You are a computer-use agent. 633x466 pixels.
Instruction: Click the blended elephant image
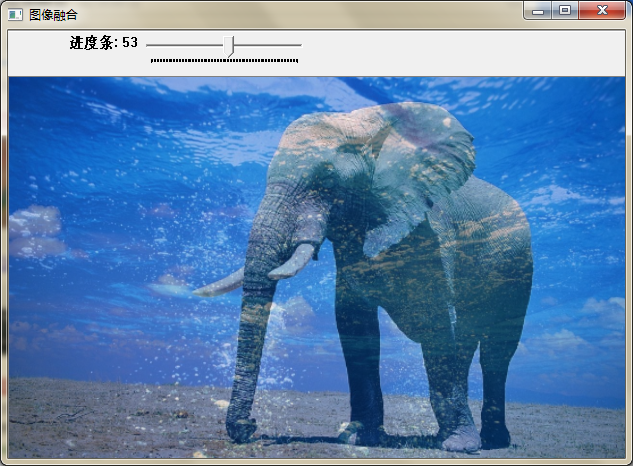coord(317,267)
